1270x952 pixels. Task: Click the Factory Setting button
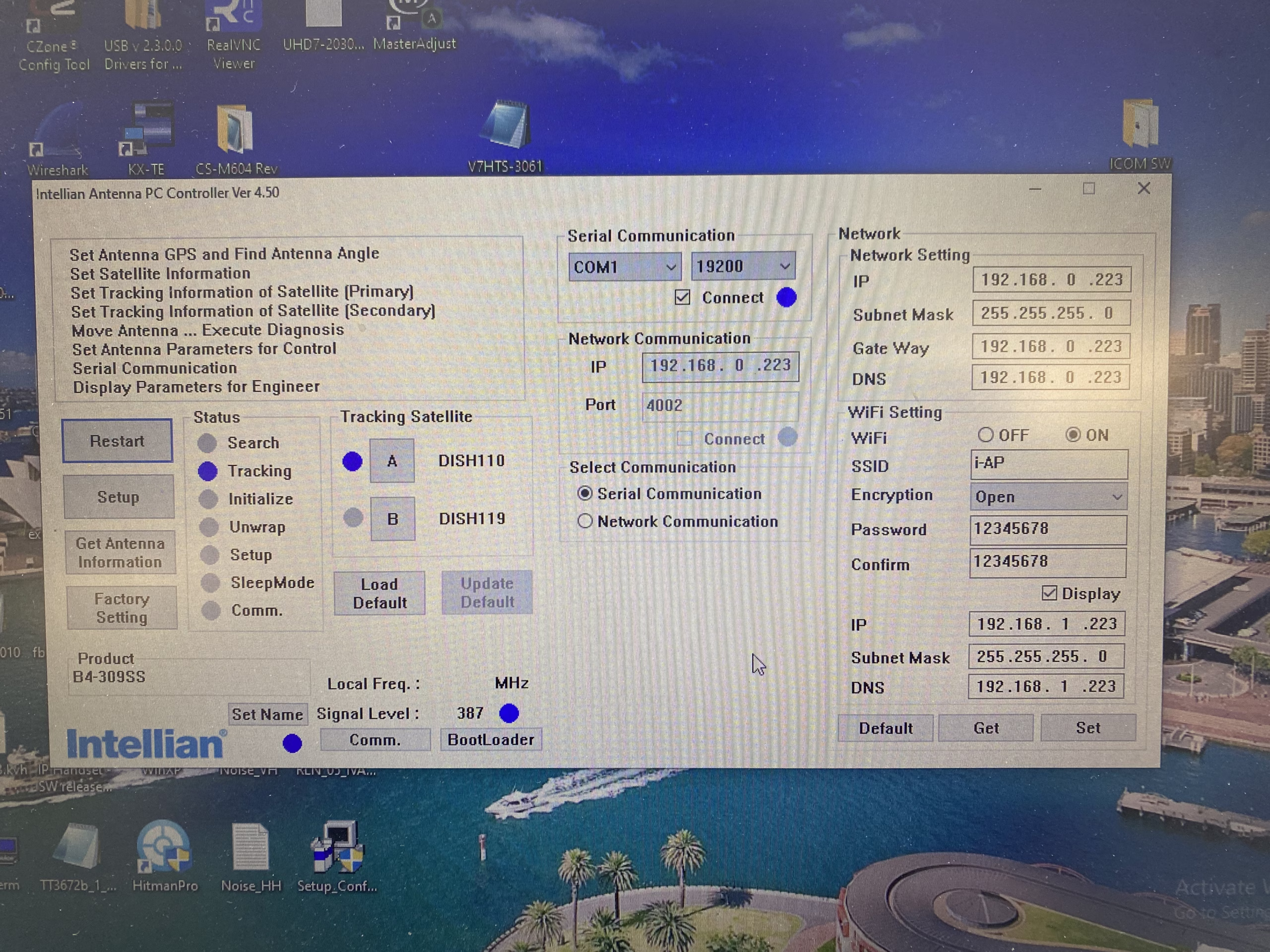[122, 608]
